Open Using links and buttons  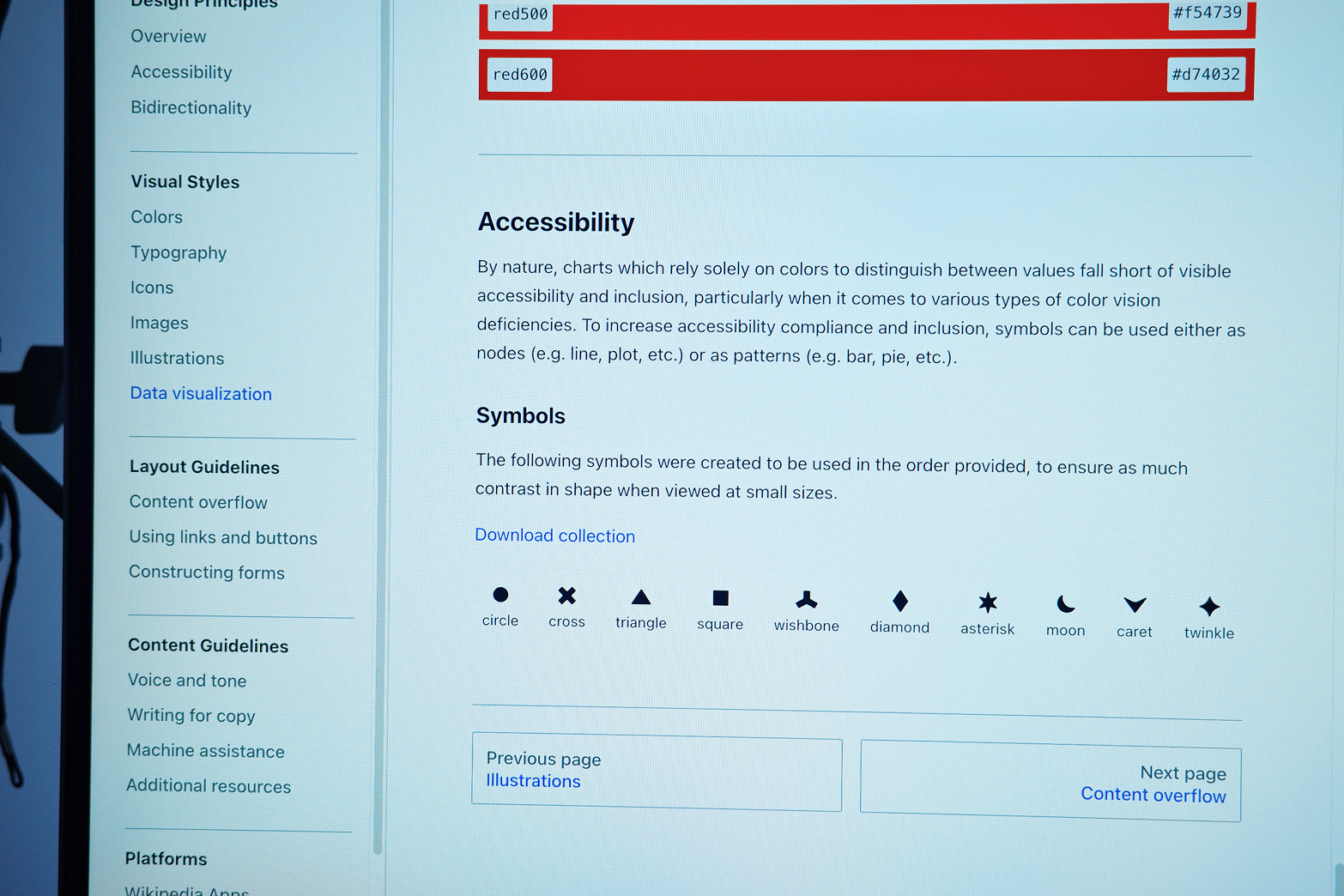(x=223, y=537)
